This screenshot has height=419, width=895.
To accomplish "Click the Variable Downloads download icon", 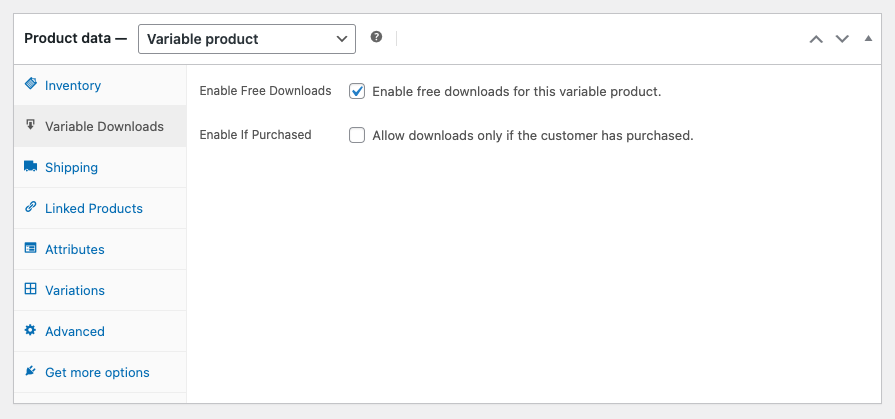I will (x=30, y=126).
